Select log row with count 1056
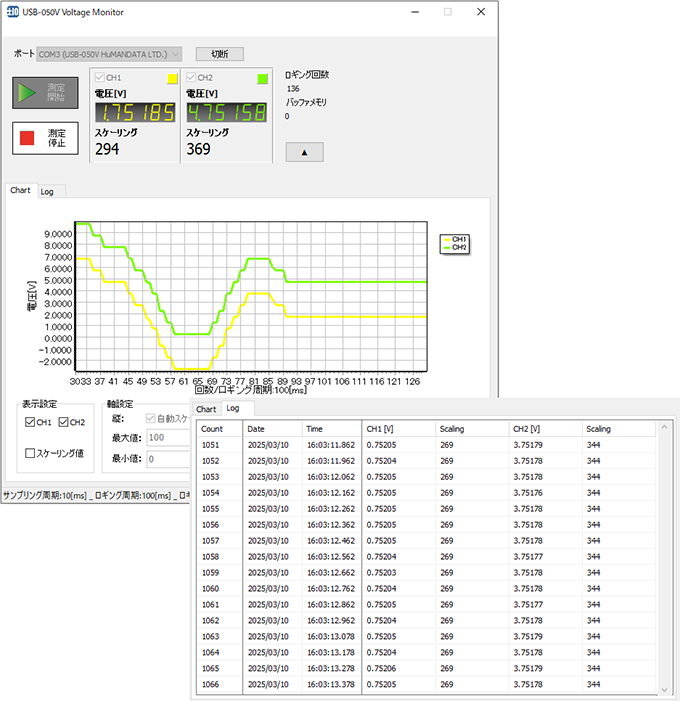 (x=427, y=525)
